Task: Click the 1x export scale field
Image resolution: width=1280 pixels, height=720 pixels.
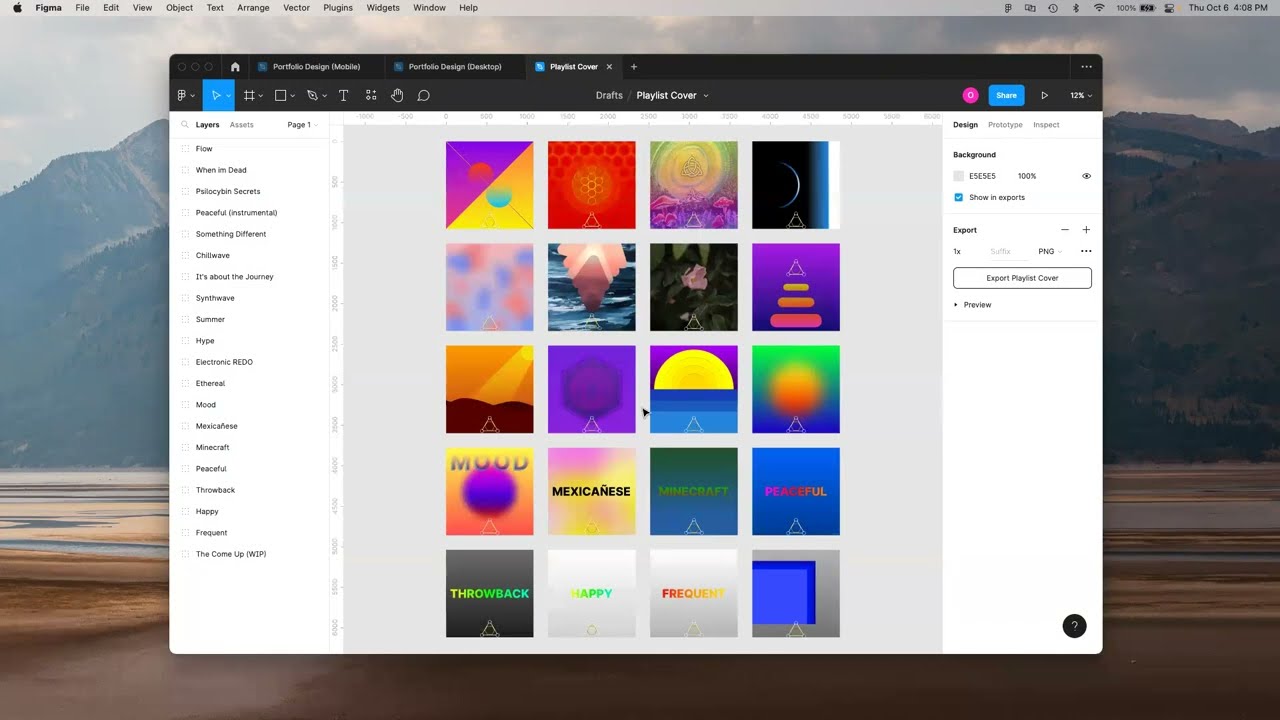Action: coord(957,251)
